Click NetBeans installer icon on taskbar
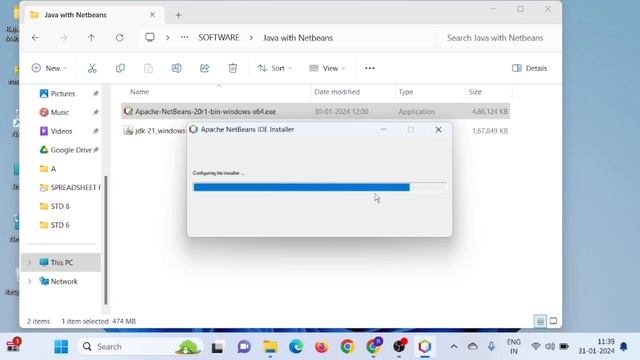640x360 pixels. tap(424, 347)
